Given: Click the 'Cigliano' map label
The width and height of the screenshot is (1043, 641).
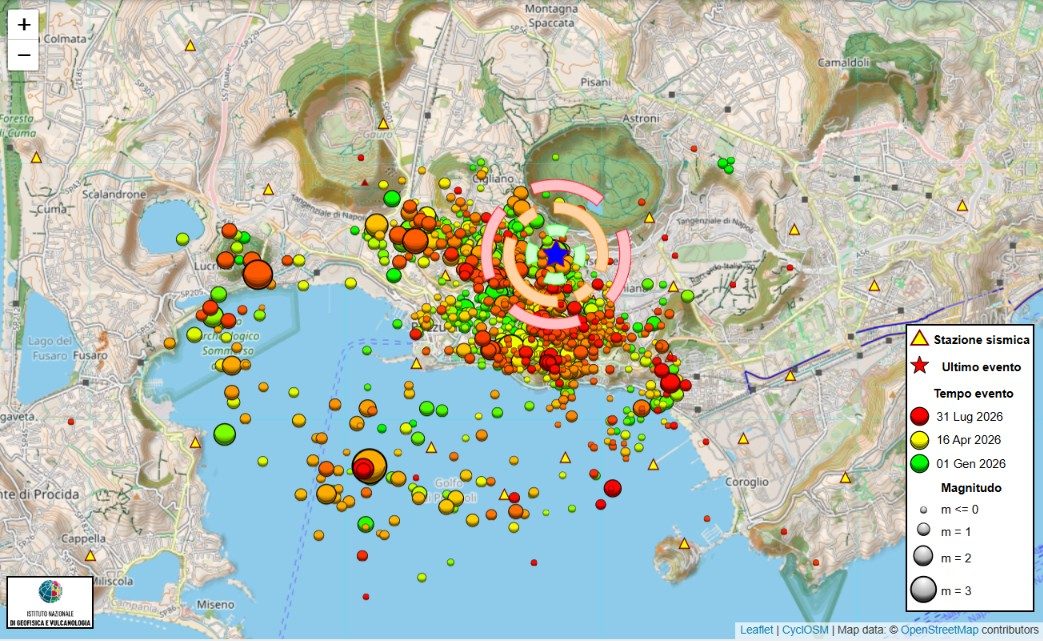Looking at the screenshot, I should [494, 178].
